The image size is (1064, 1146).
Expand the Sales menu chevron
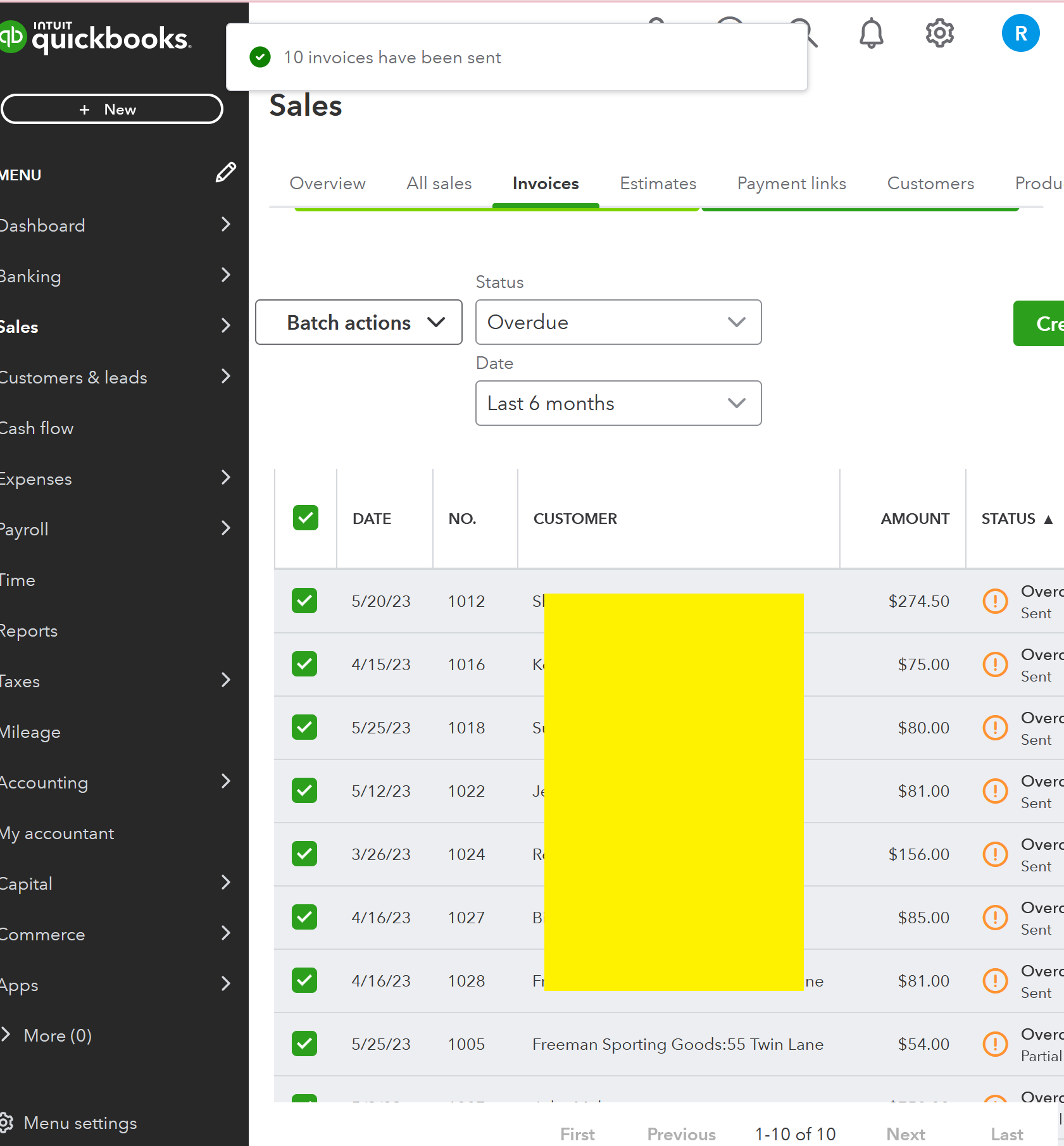[x=226, y=325]
